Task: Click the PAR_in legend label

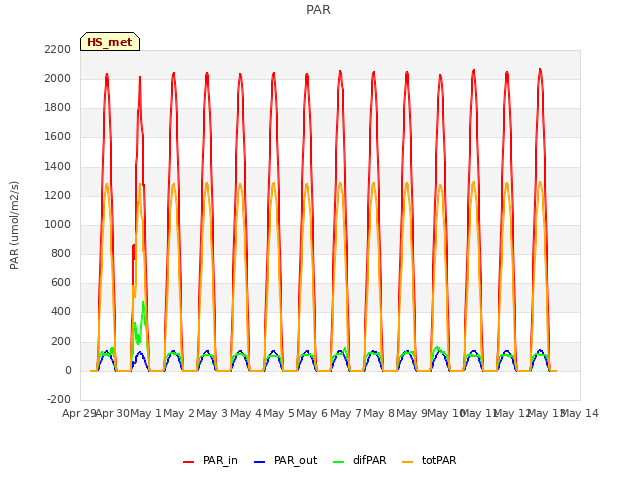Action: pyautogui.click(x=220, y=460)
